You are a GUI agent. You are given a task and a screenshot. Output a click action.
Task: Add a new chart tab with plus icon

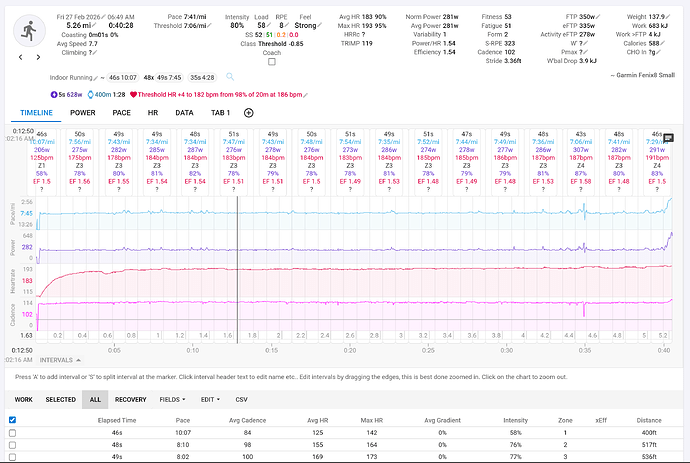click(248, 113)
